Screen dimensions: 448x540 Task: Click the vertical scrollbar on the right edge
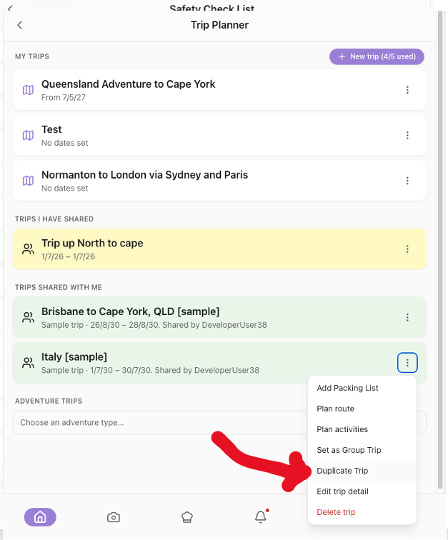coord(440,250)
